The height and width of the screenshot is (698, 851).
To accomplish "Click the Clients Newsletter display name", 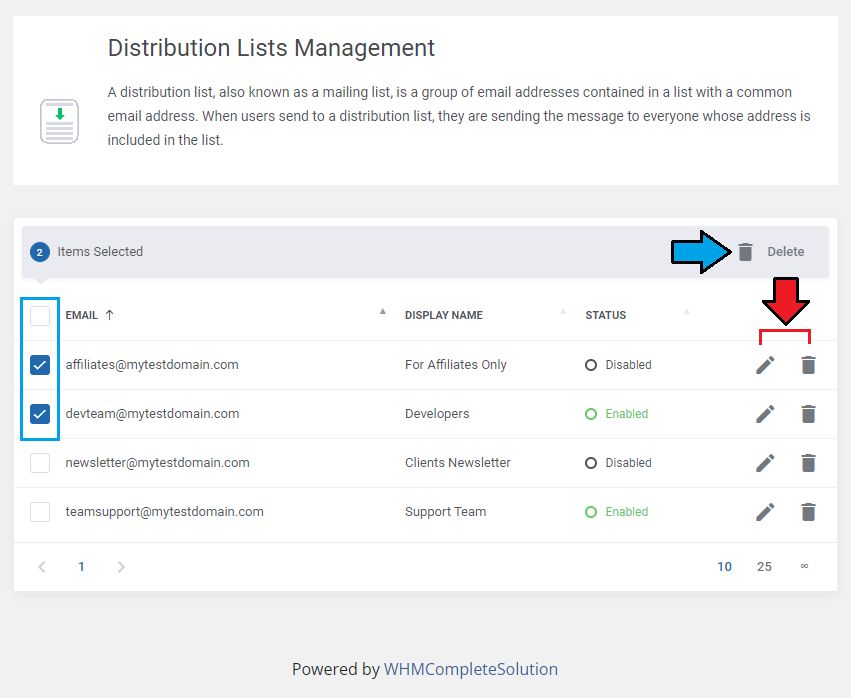I will point(458,462).
